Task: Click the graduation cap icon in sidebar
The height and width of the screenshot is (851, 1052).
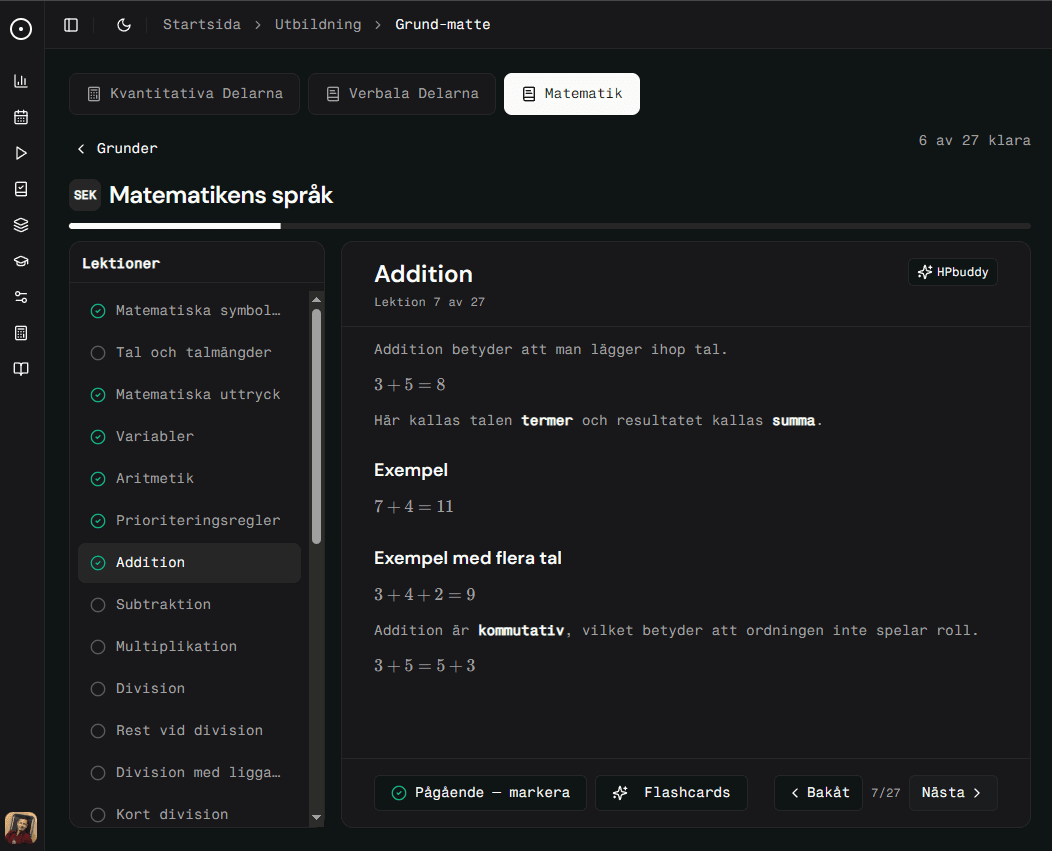Action: point(21,261)
